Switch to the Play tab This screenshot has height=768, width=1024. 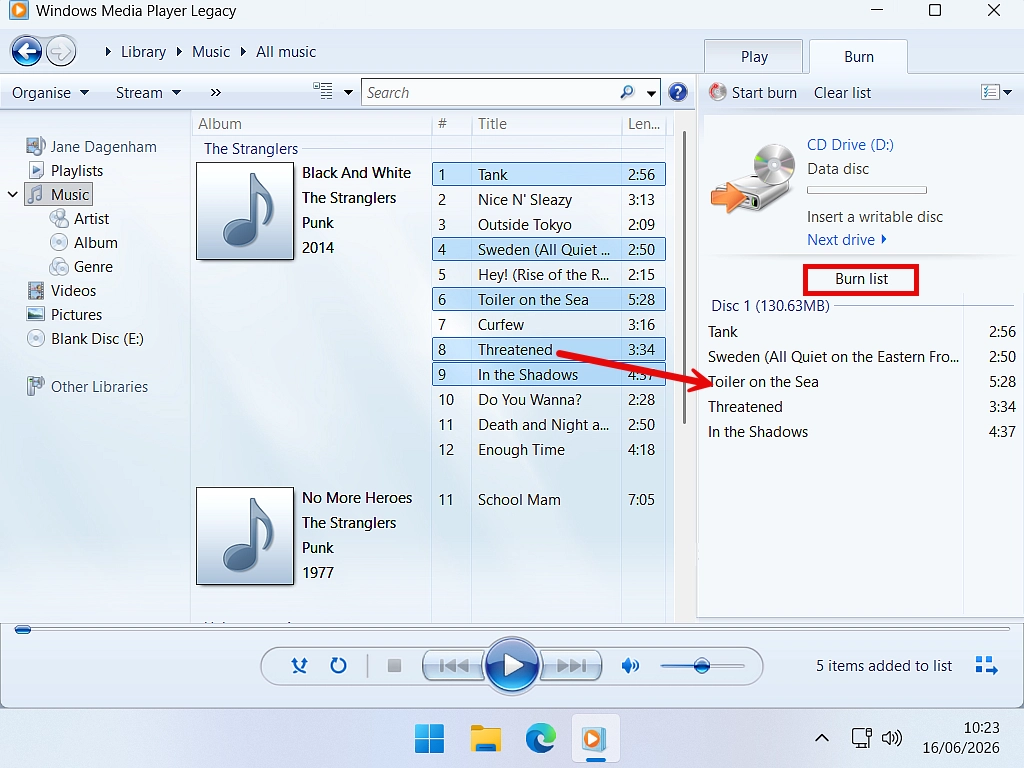(754, 57)
